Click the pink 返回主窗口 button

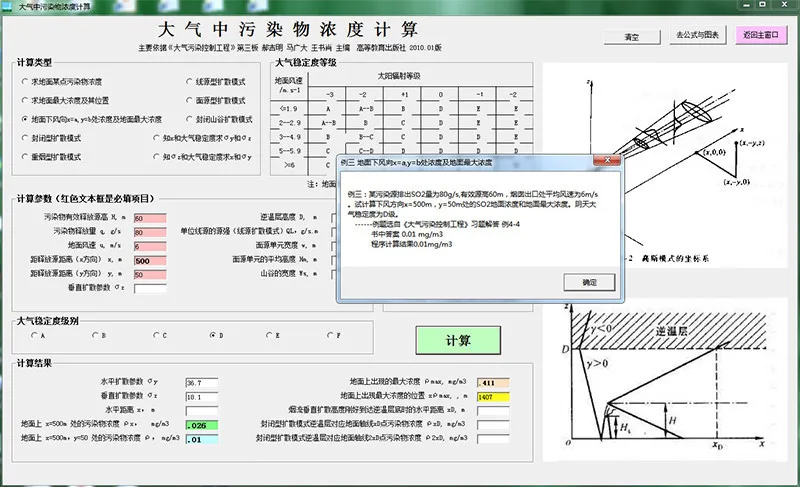pyautogui.click(x=761, y=35)
